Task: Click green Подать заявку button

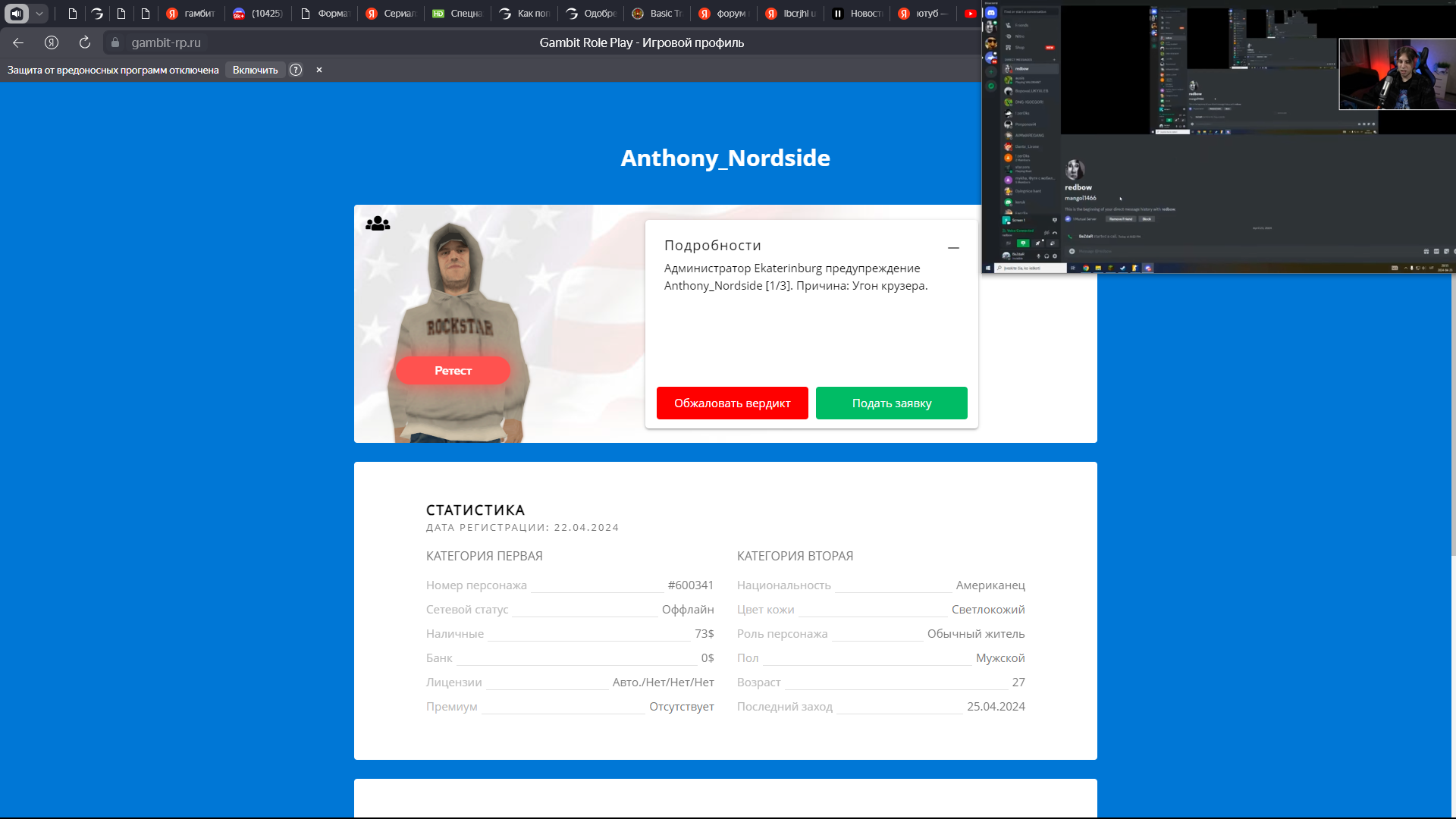Action: point(891,403)
